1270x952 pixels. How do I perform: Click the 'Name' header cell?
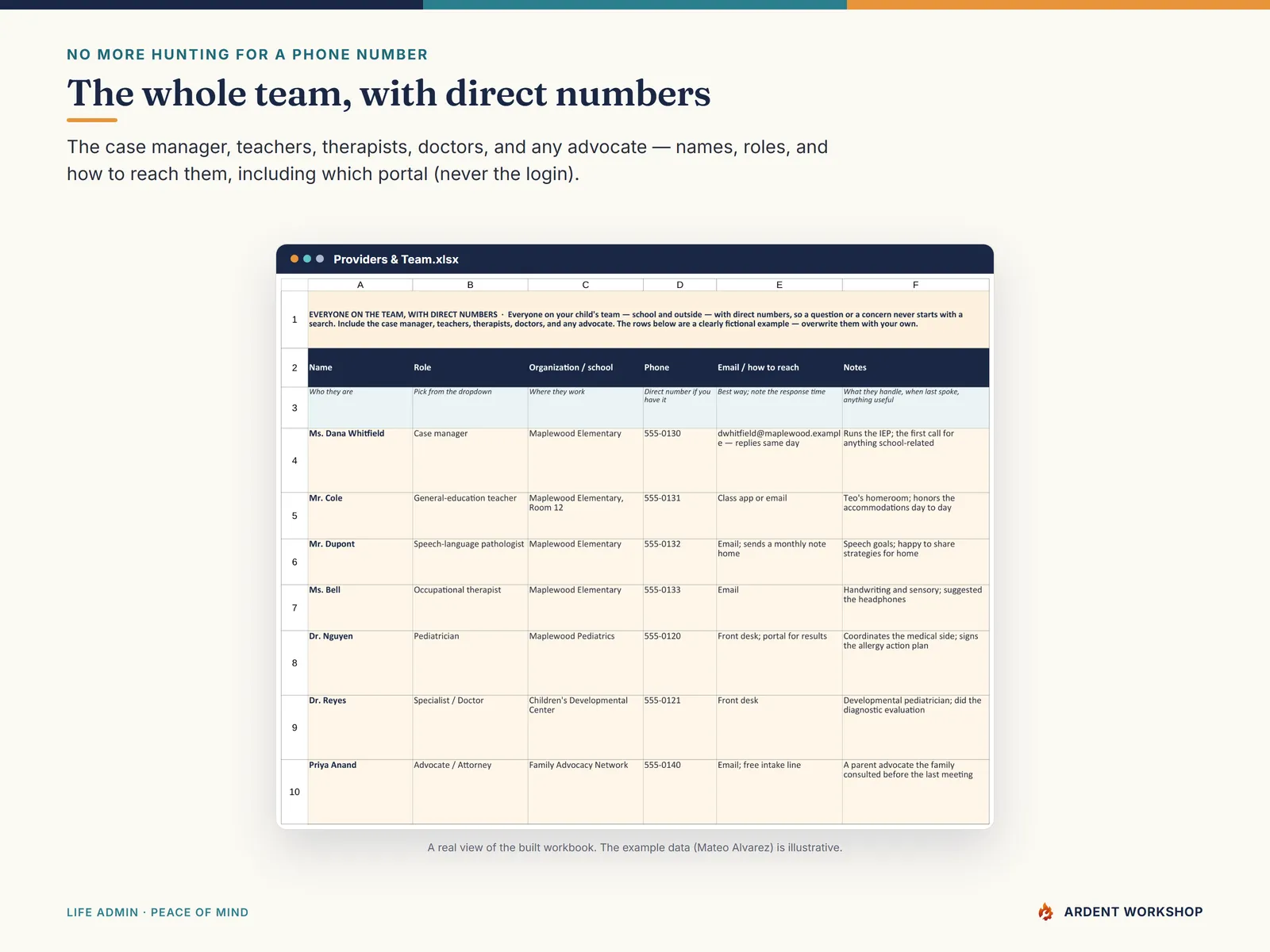(360, 367)
